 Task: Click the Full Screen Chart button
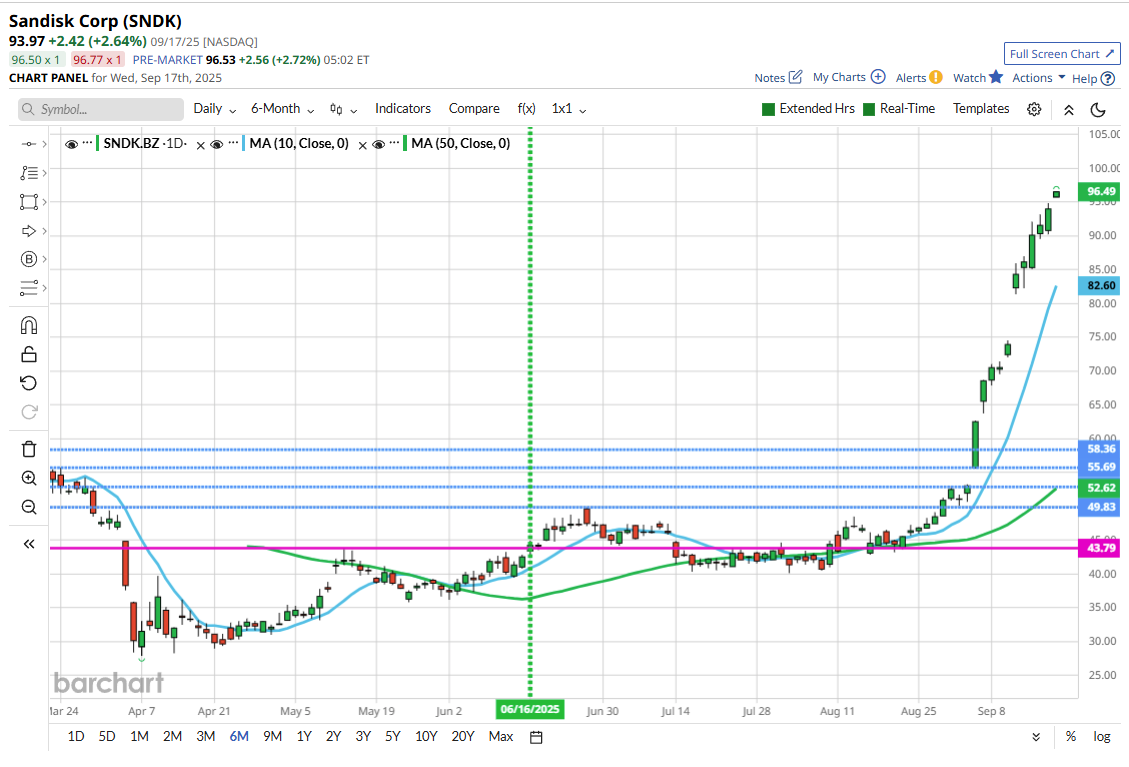coord(1062,53)
